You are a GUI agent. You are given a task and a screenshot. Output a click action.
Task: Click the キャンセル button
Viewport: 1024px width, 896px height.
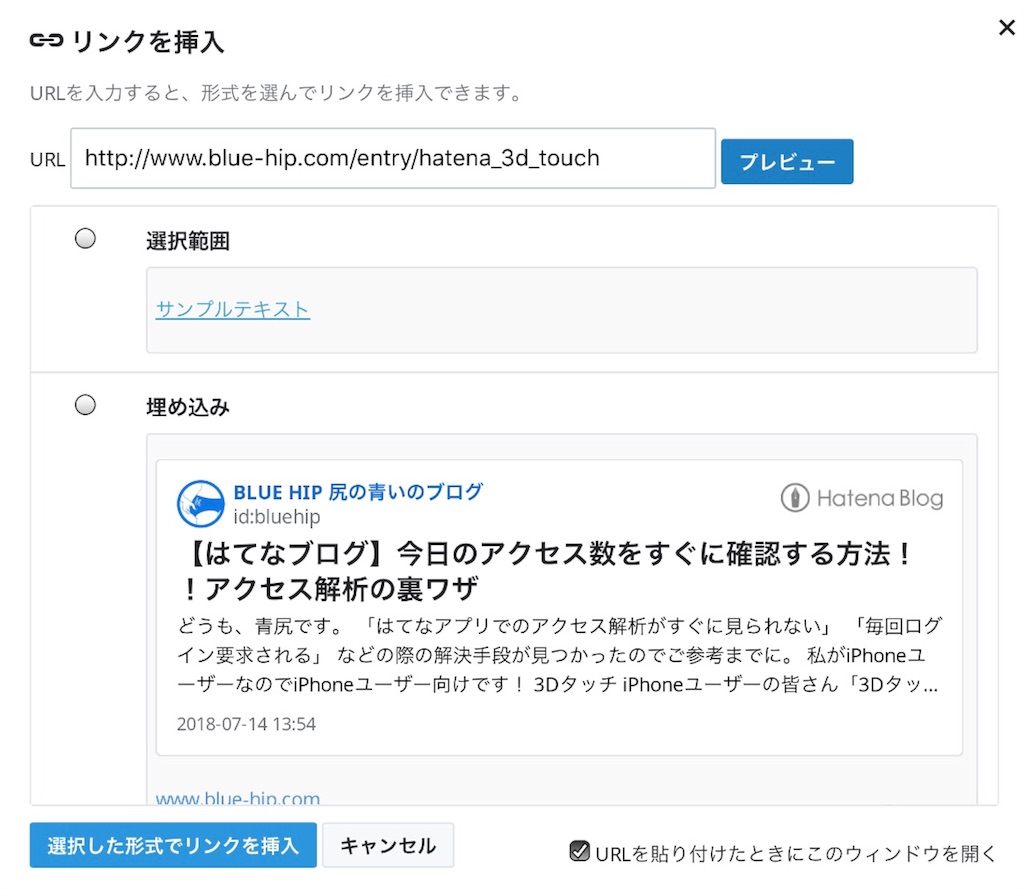pyautogui.click(x=388, y=845)
